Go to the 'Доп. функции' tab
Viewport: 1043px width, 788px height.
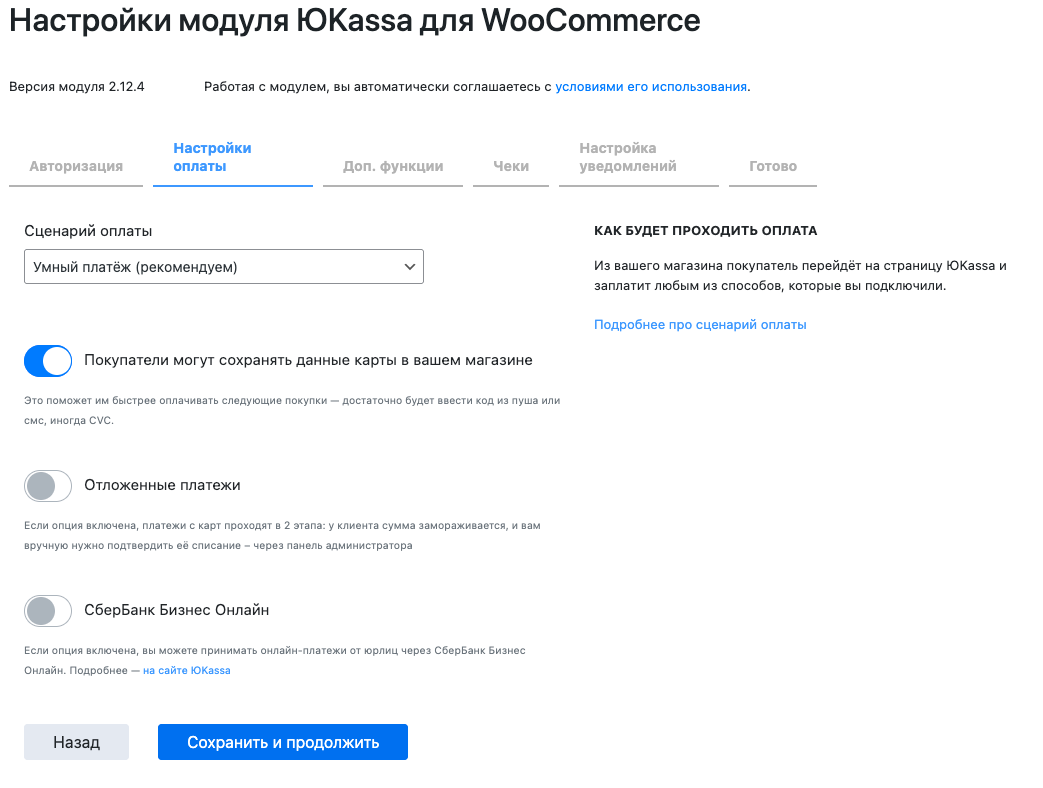pos(393,167)
